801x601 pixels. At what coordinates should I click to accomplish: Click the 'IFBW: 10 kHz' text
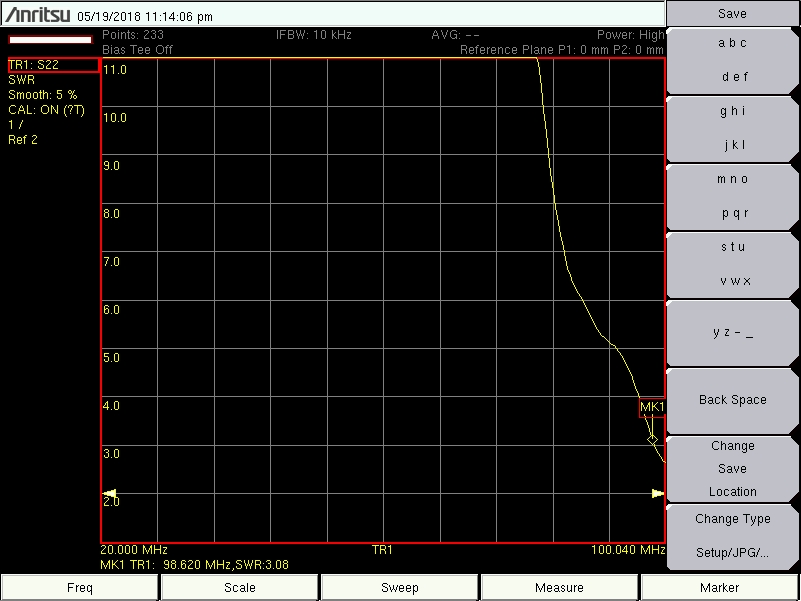314,35
